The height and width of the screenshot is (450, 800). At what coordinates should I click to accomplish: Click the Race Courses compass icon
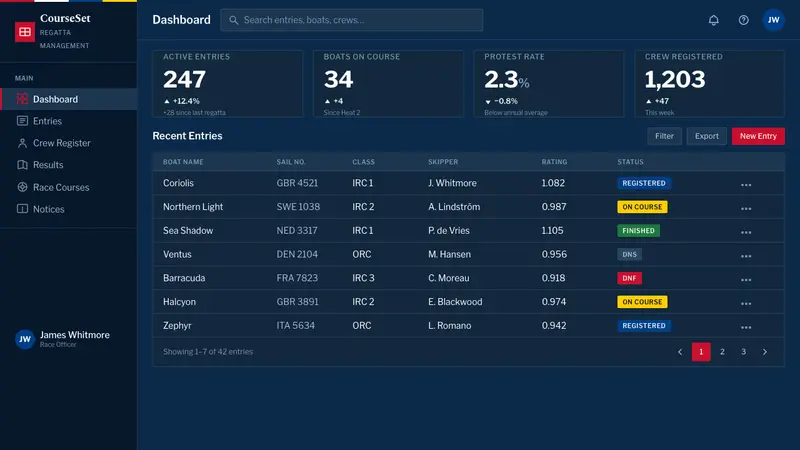tap(22, 187)
